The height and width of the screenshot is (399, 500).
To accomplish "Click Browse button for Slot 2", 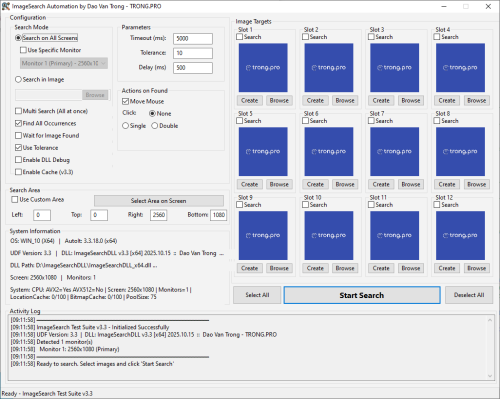I will pos(345,101).
